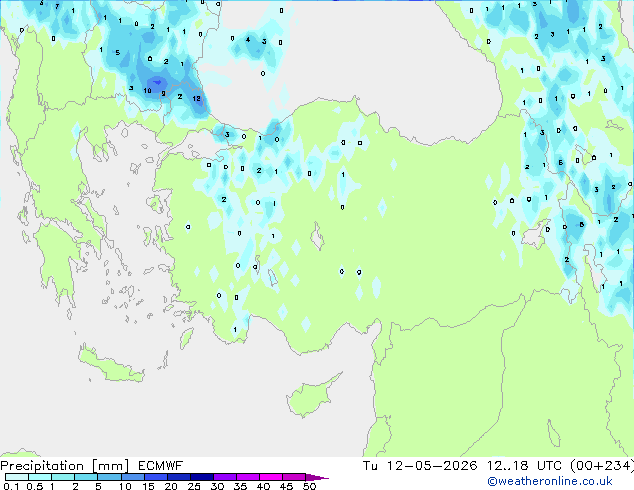The height and width of the screenshot is (490, 634).
Task: Click the '50' legend scale label
Action: tap(309, 486)
